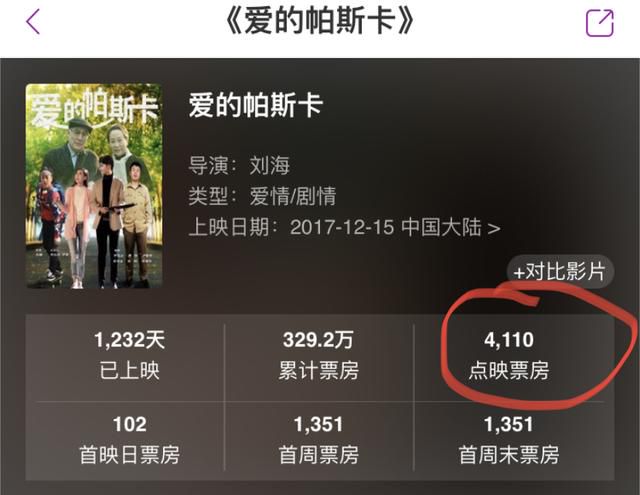Tap the +对比影片 compare button
This screenshot has height=495, width=640.
click(560, 272)
